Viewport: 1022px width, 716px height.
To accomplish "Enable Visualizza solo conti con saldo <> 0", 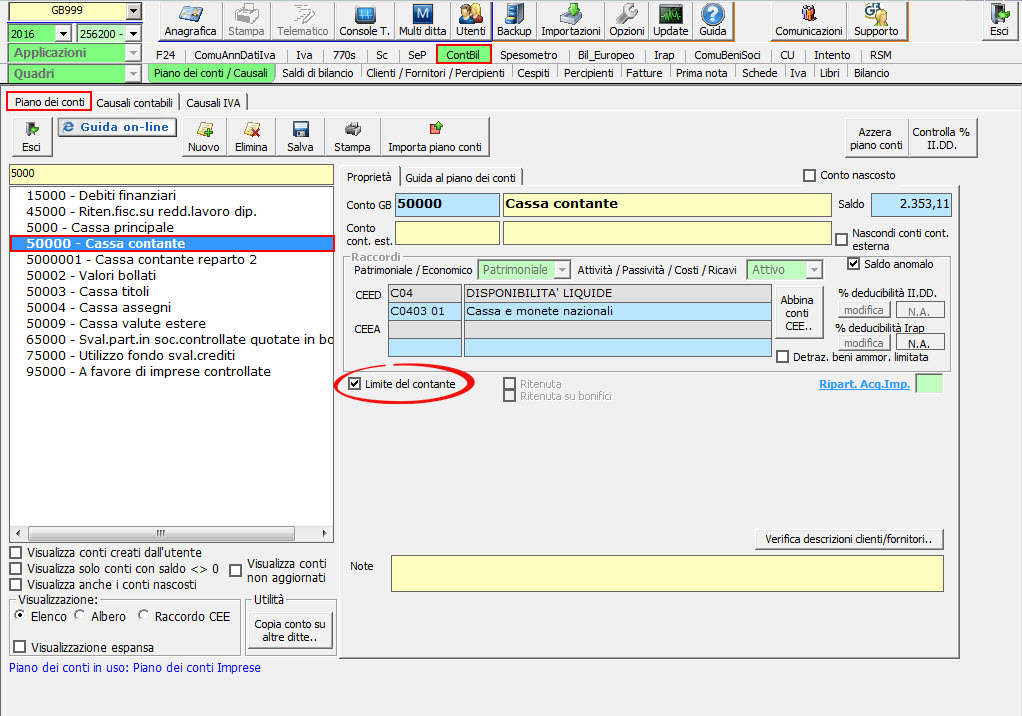I will pos(16,569).
